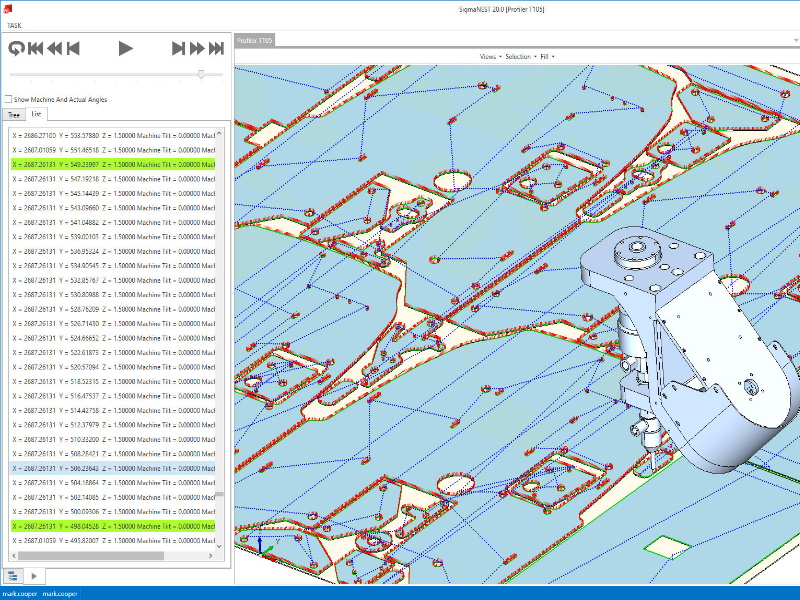Click the list's scroll right arrow

(211, 556)
